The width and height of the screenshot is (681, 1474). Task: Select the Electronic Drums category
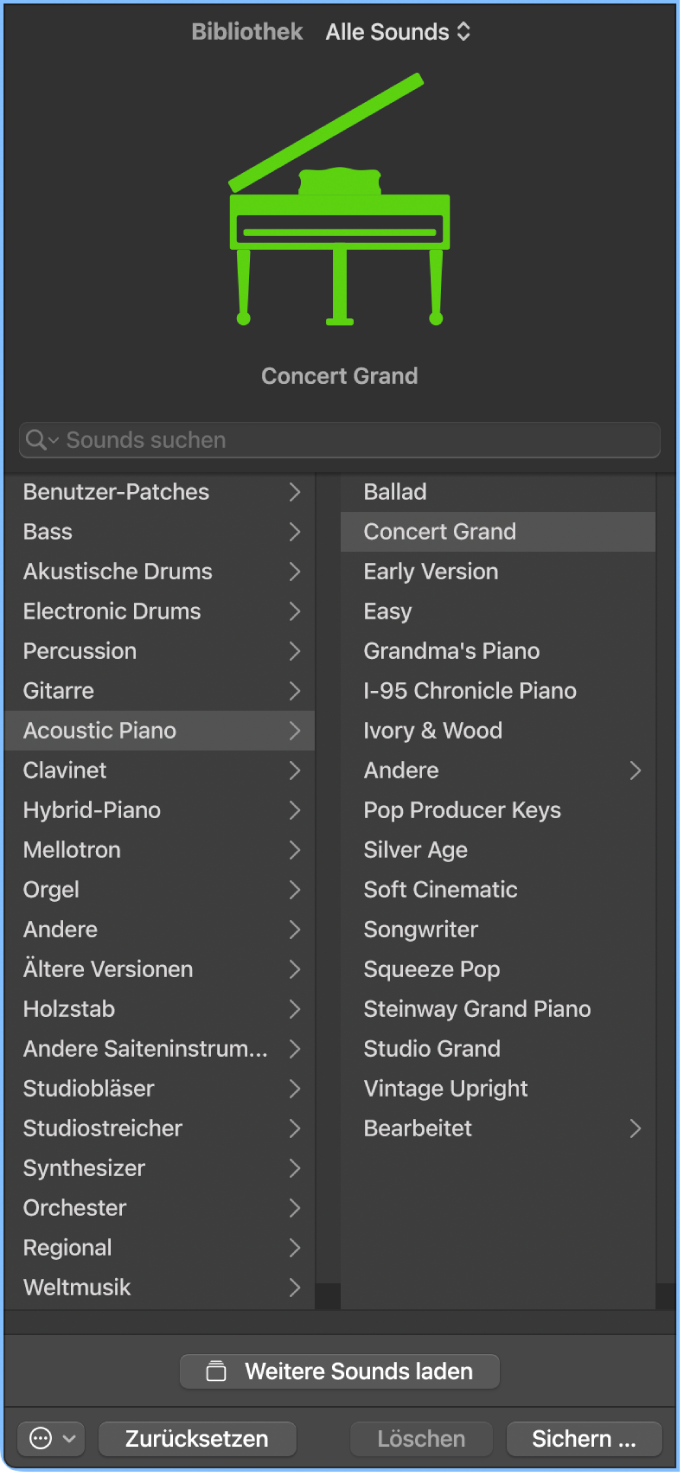[x=160, y=611]
